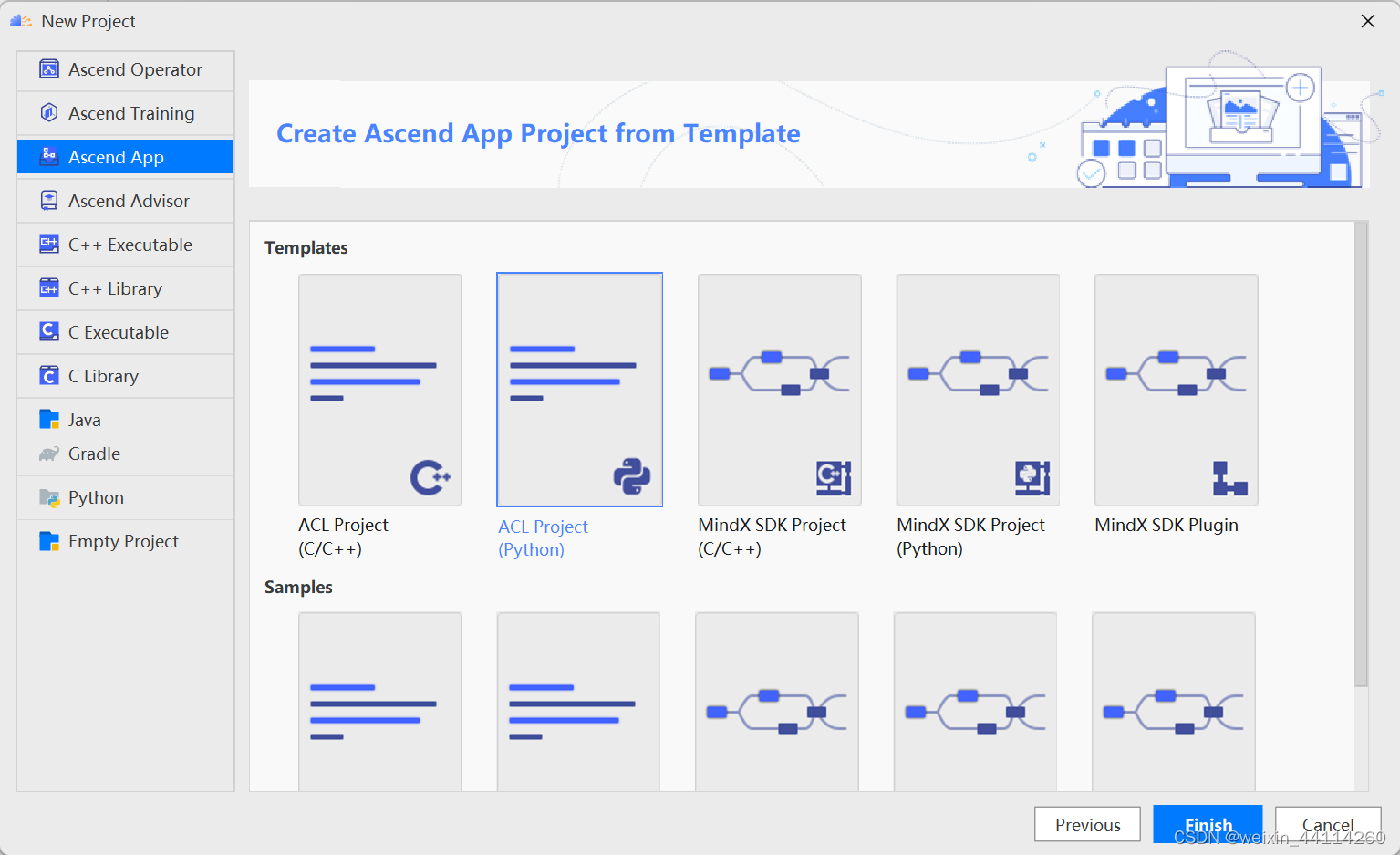
Task: Select the ACL Project (C/C++) template
Action: 380,390
